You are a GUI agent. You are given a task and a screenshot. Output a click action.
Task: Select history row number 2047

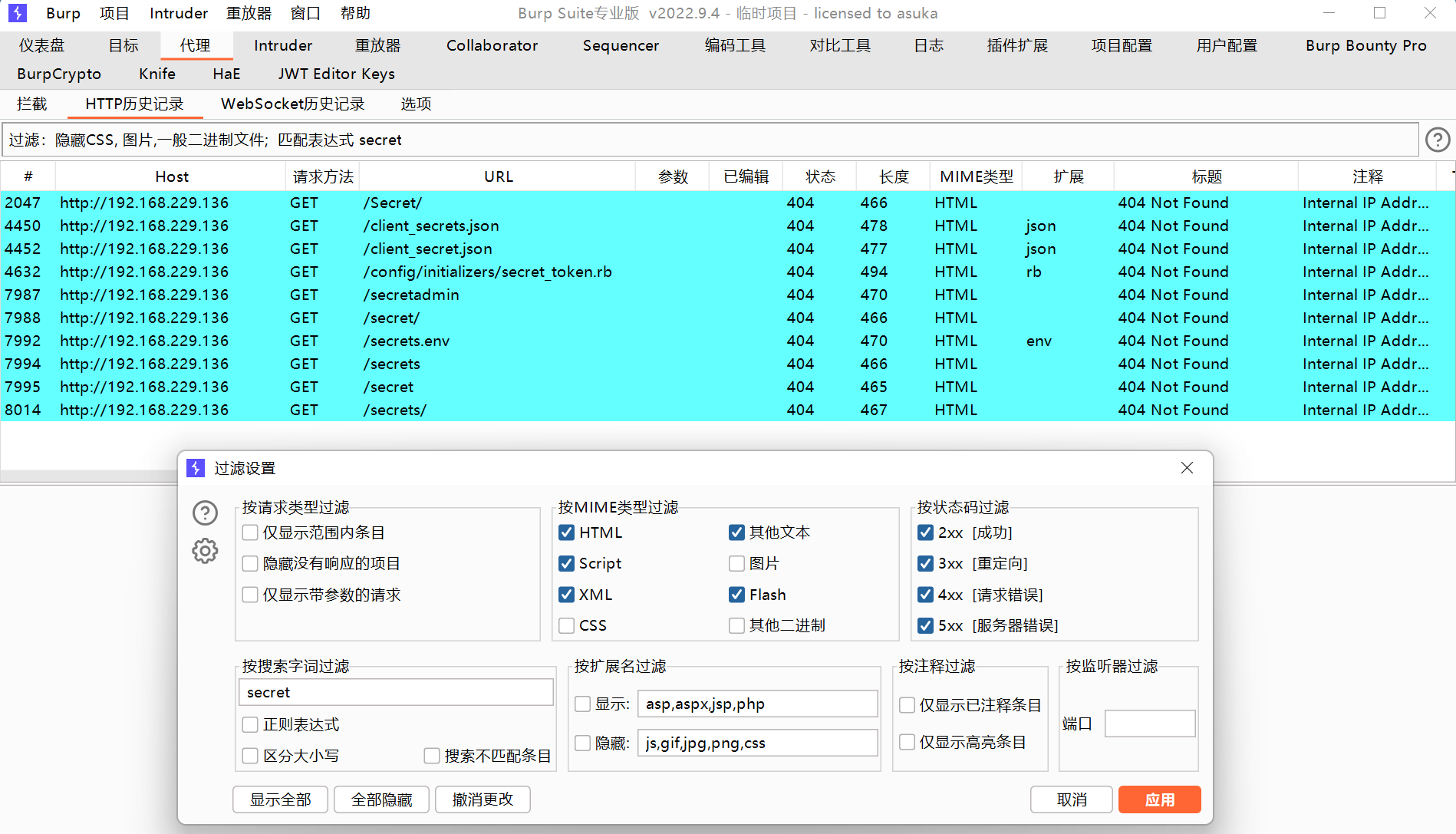(727, 203)
